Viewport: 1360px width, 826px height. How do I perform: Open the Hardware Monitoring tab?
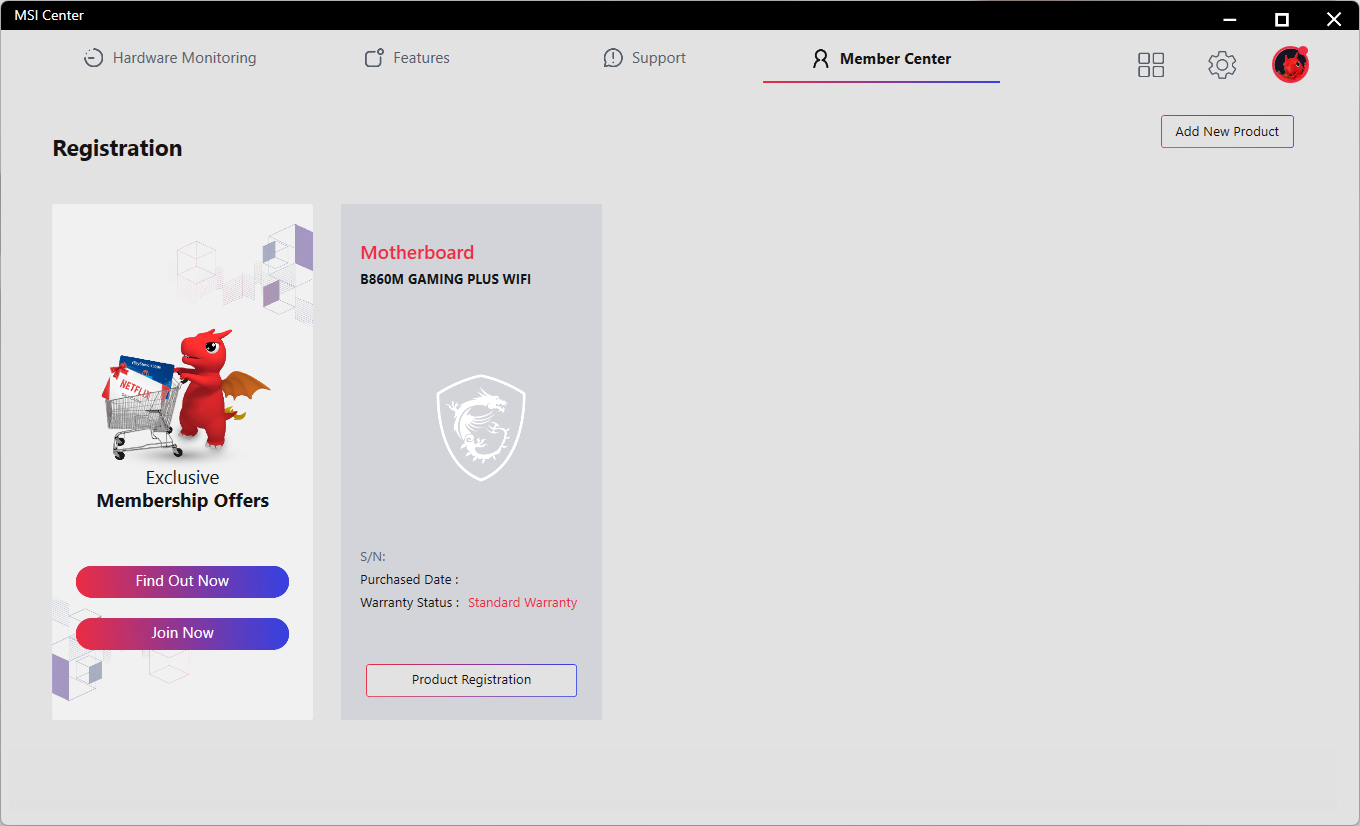[169, 58]
